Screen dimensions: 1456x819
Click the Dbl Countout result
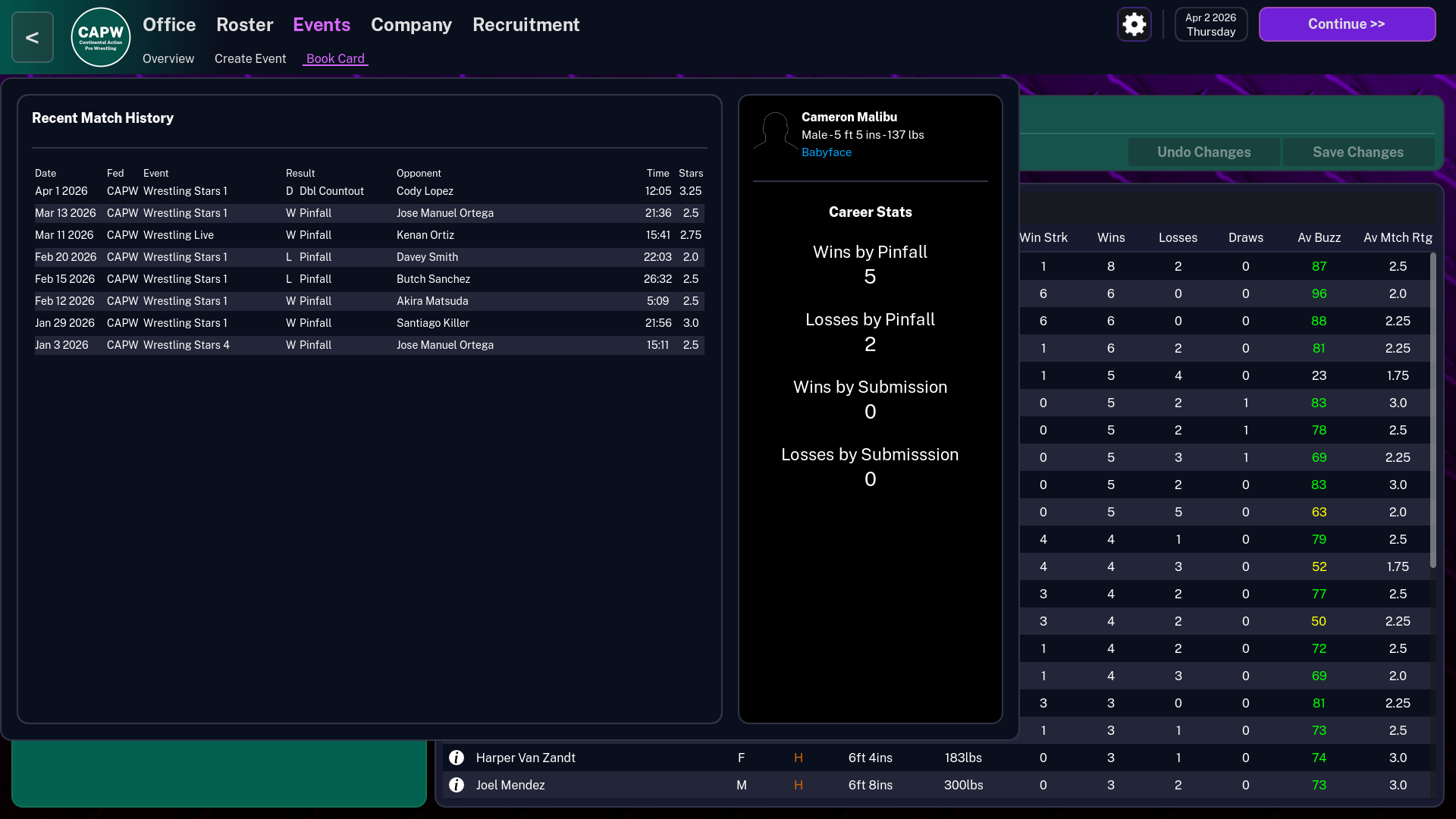[331, 191]
